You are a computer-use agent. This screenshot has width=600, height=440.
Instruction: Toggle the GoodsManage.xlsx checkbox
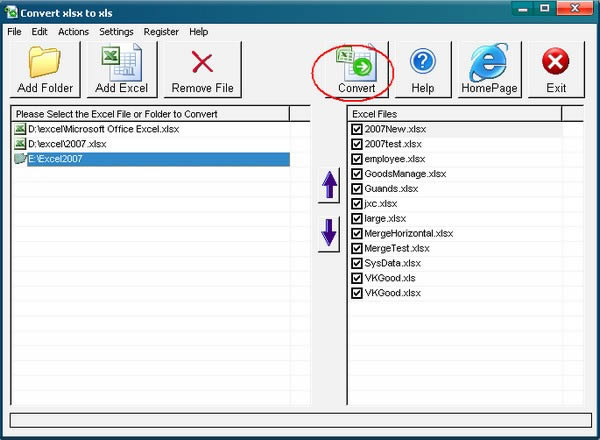click(x=357, y=174)
